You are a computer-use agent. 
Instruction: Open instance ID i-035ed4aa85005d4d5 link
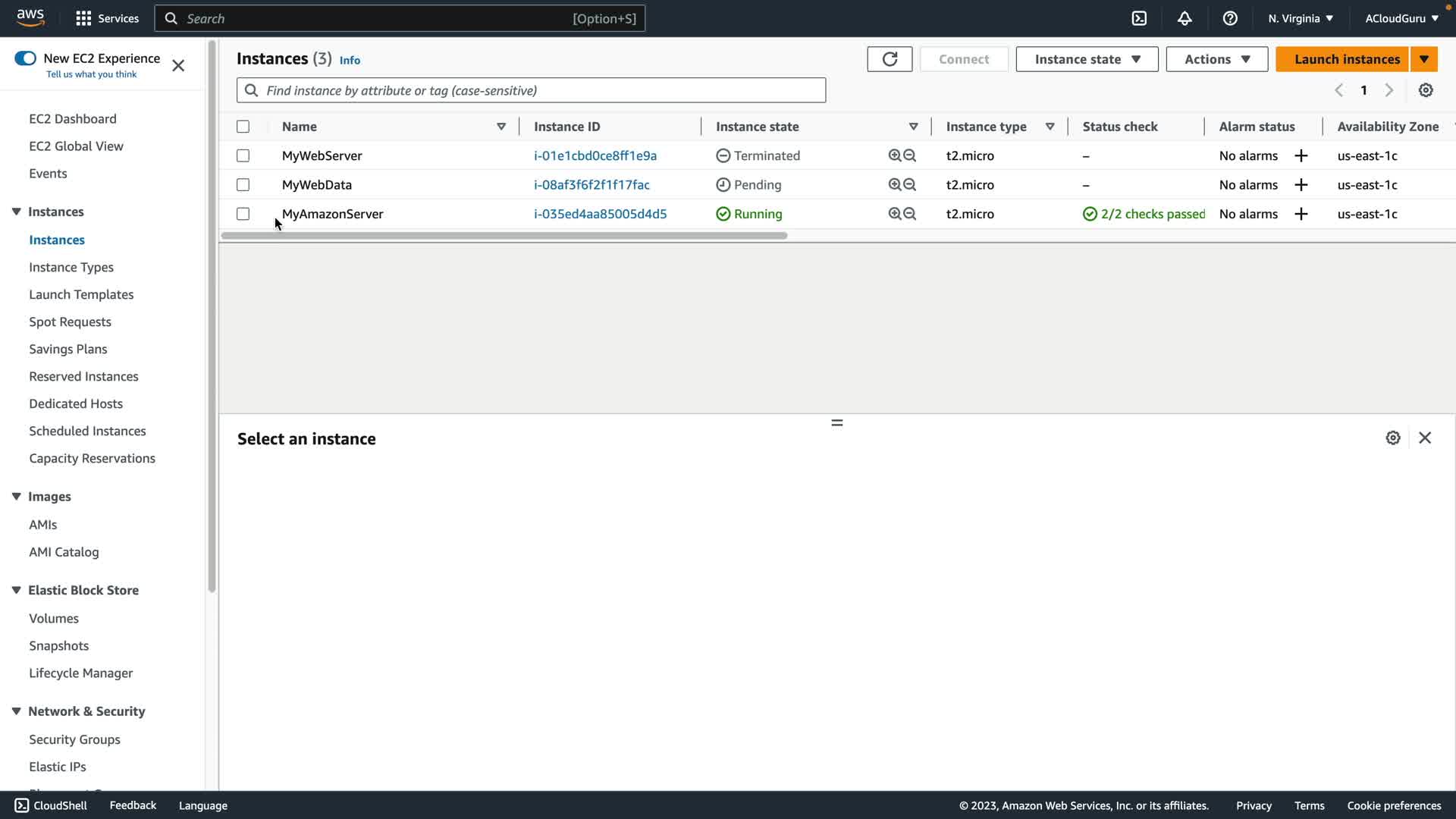click(600, 214)
